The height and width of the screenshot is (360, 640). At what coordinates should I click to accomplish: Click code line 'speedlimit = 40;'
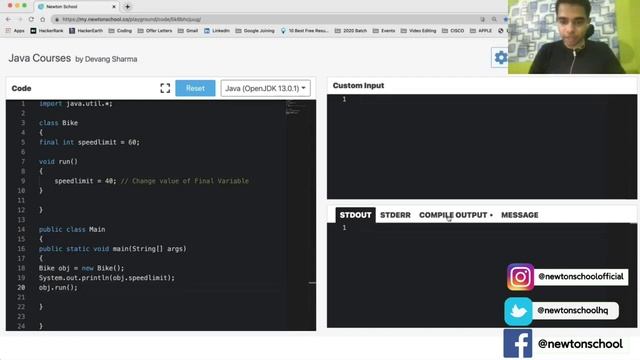tap(85, 181)
